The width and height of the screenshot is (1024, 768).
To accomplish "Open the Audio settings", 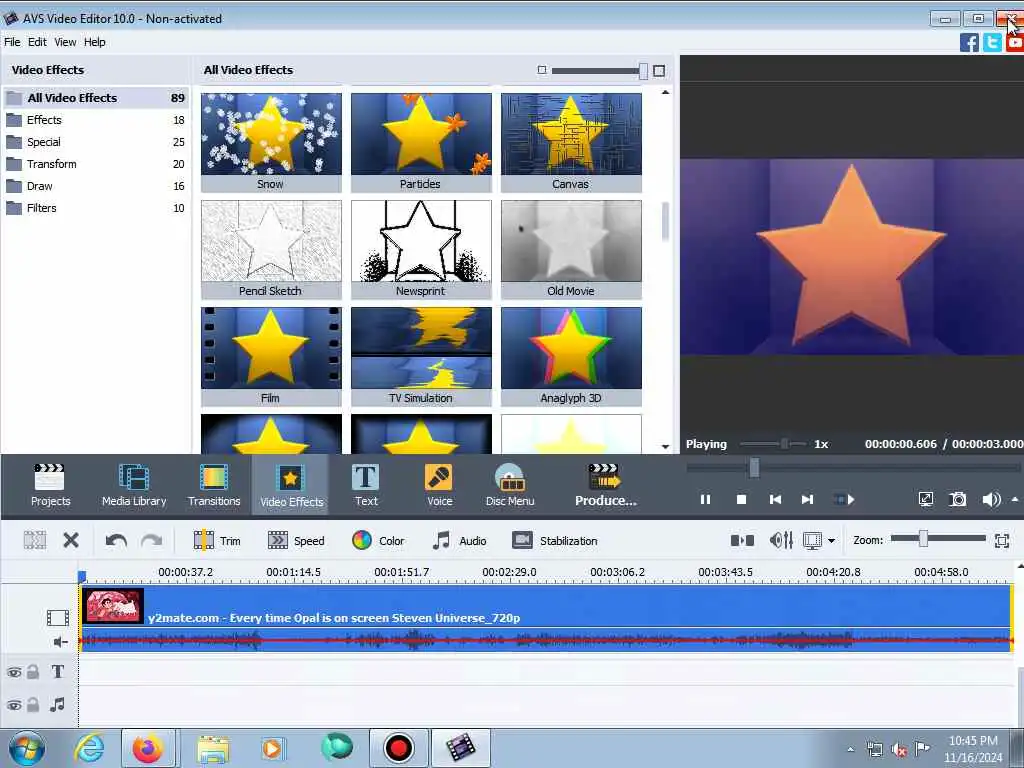I will 459,541.
